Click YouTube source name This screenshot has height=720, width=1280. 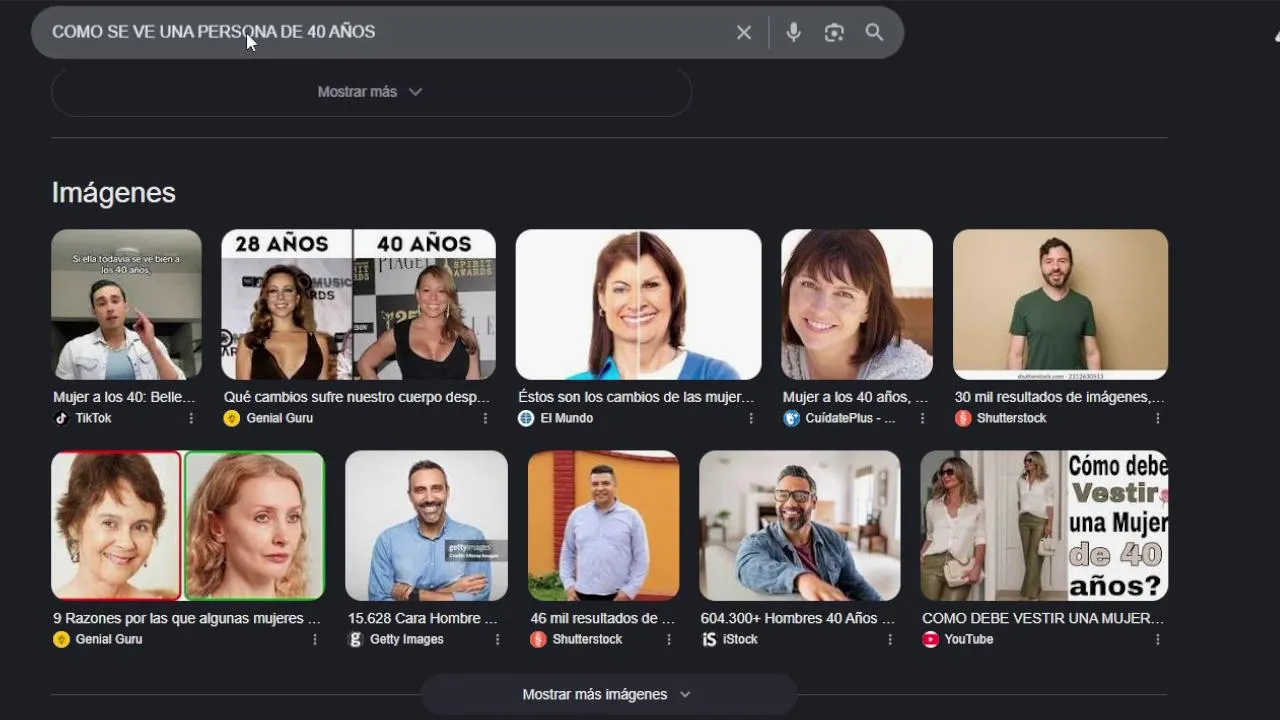pos(969,639)
